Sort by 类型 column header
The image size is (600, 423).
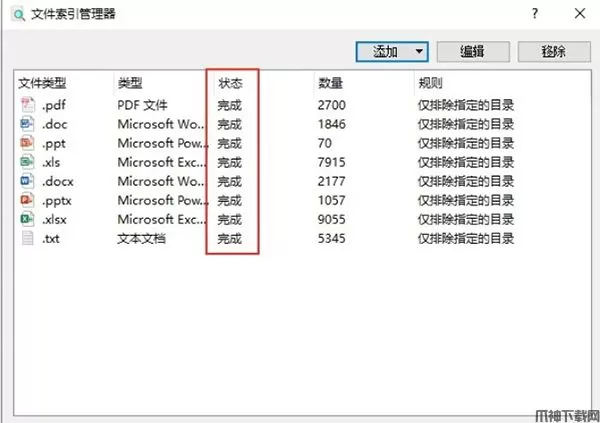point(130,83)
